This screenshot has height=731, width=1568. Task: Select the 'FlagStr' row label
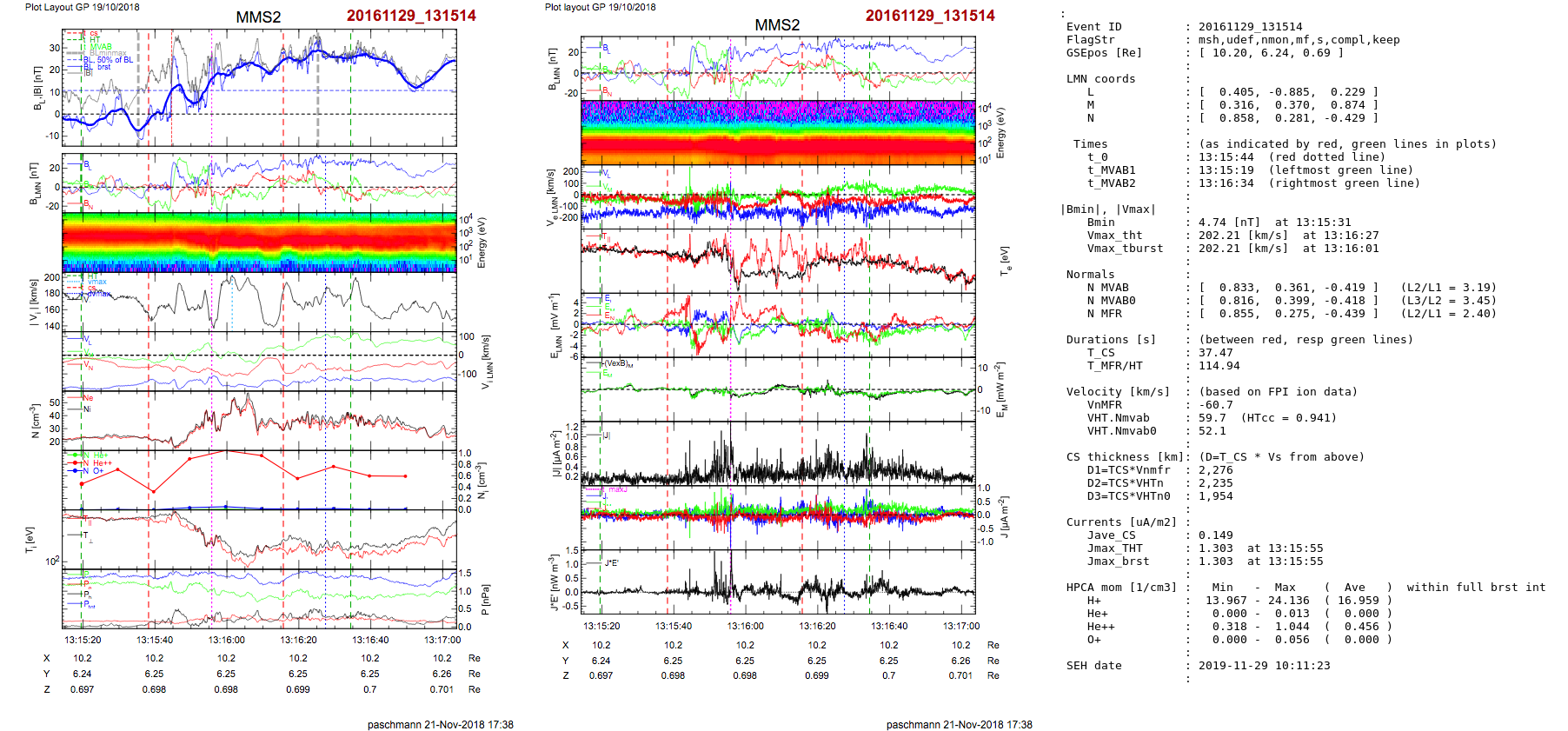click(x=1090, y=40)
